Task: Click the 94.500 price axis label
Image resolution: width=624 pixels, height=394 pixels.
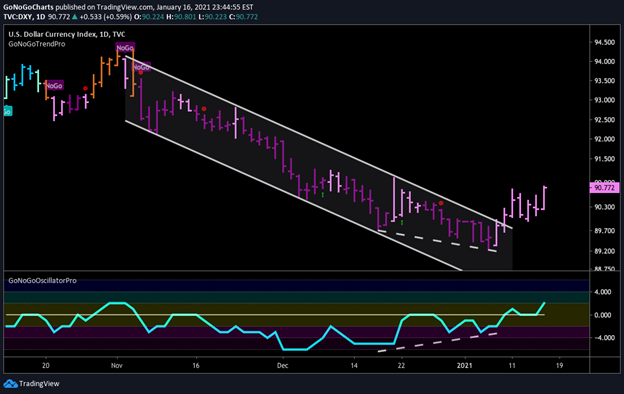Action: pos(604,42)
